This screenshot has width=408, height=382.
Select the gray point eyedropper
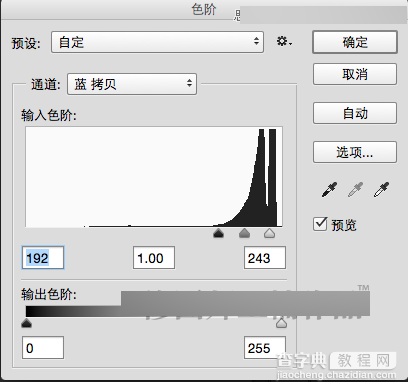coord(355,190)
